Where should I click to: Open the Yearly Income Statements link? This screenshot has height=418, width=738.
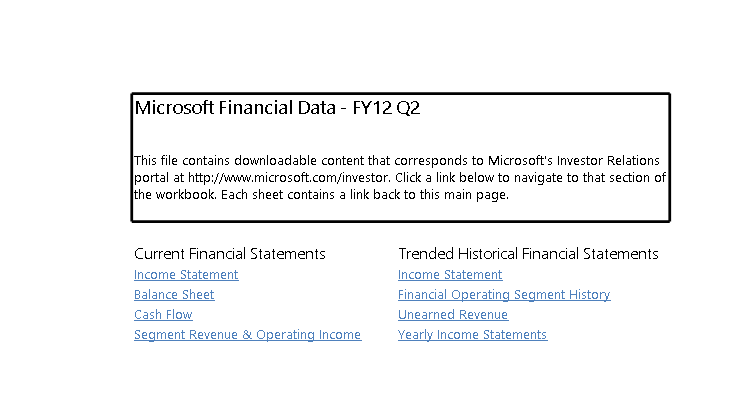(473, 335)
